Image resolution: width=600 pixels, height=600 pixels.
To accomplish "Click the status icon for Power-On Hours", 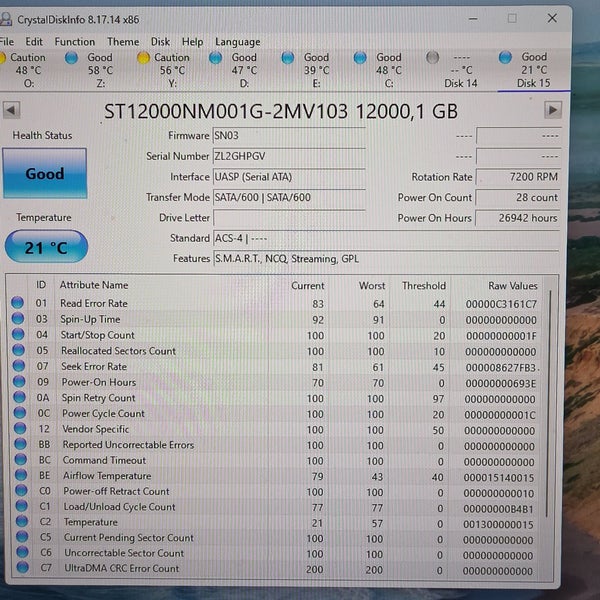I will [19, 381].
